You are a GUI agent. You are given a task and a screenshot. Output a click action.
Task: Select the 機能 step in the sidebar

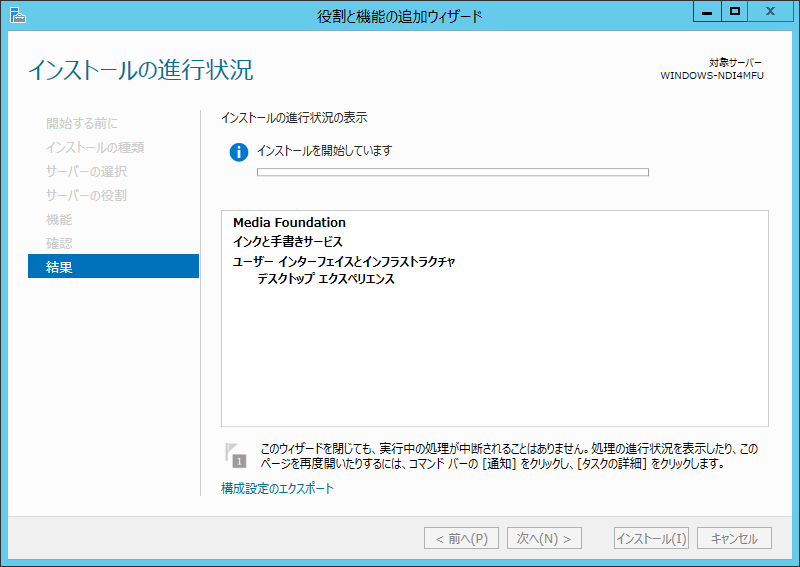[59, 219]
